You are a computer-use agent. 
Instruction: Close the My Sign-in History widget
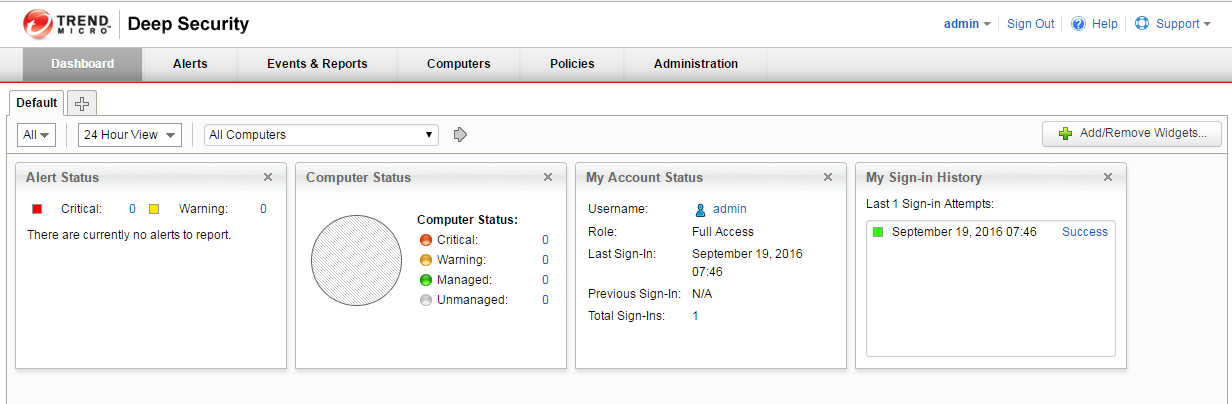click(x=1108, y=177)
